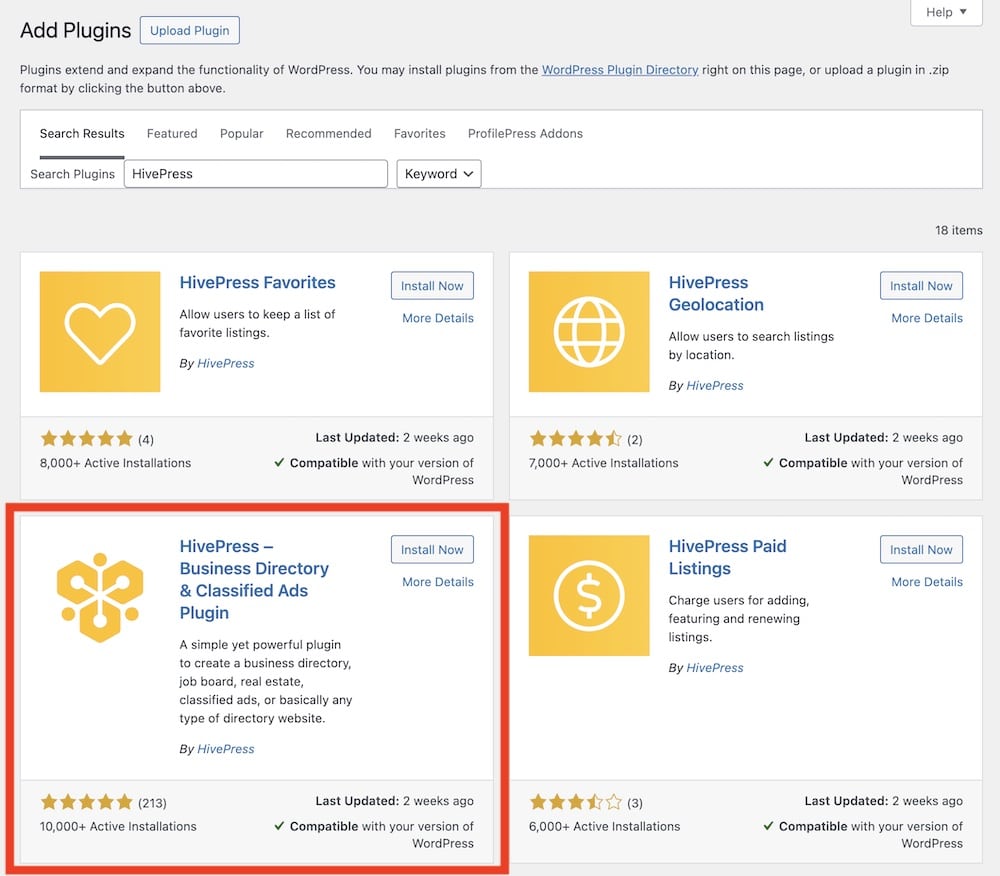Screen dimensions: 1000x876
Task: View More Details for HivePress Paid Listings
Action: pos(927,581)
